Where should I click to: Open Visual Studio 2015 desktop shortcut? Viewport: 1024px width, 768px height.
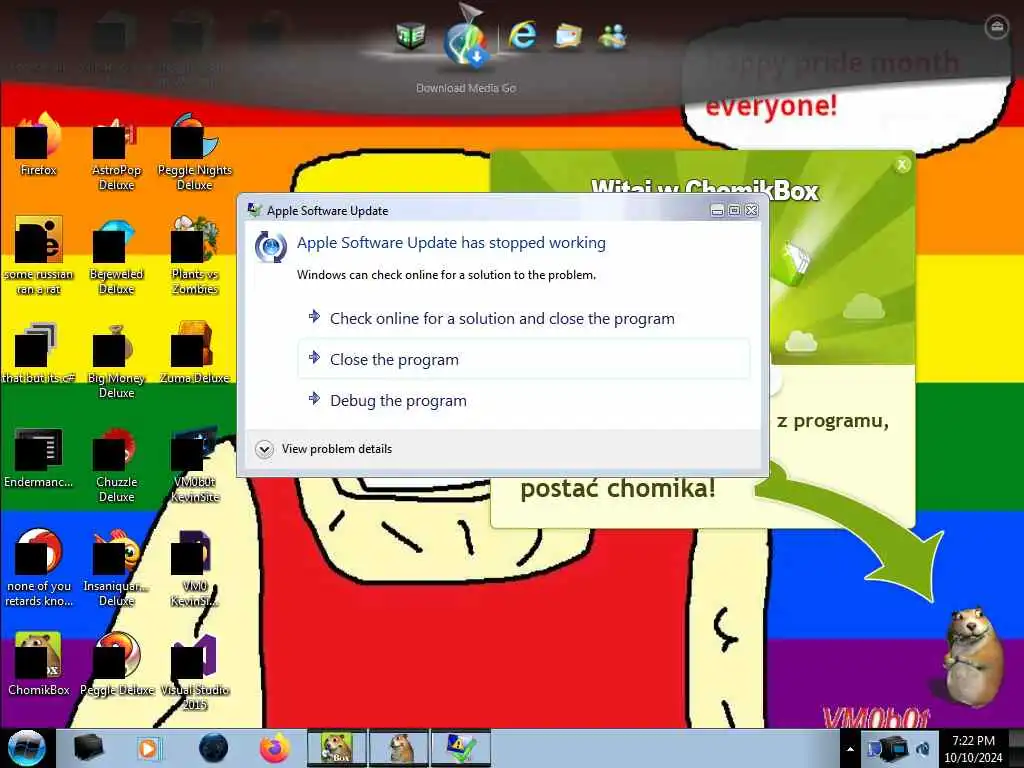tap(195, 672)
